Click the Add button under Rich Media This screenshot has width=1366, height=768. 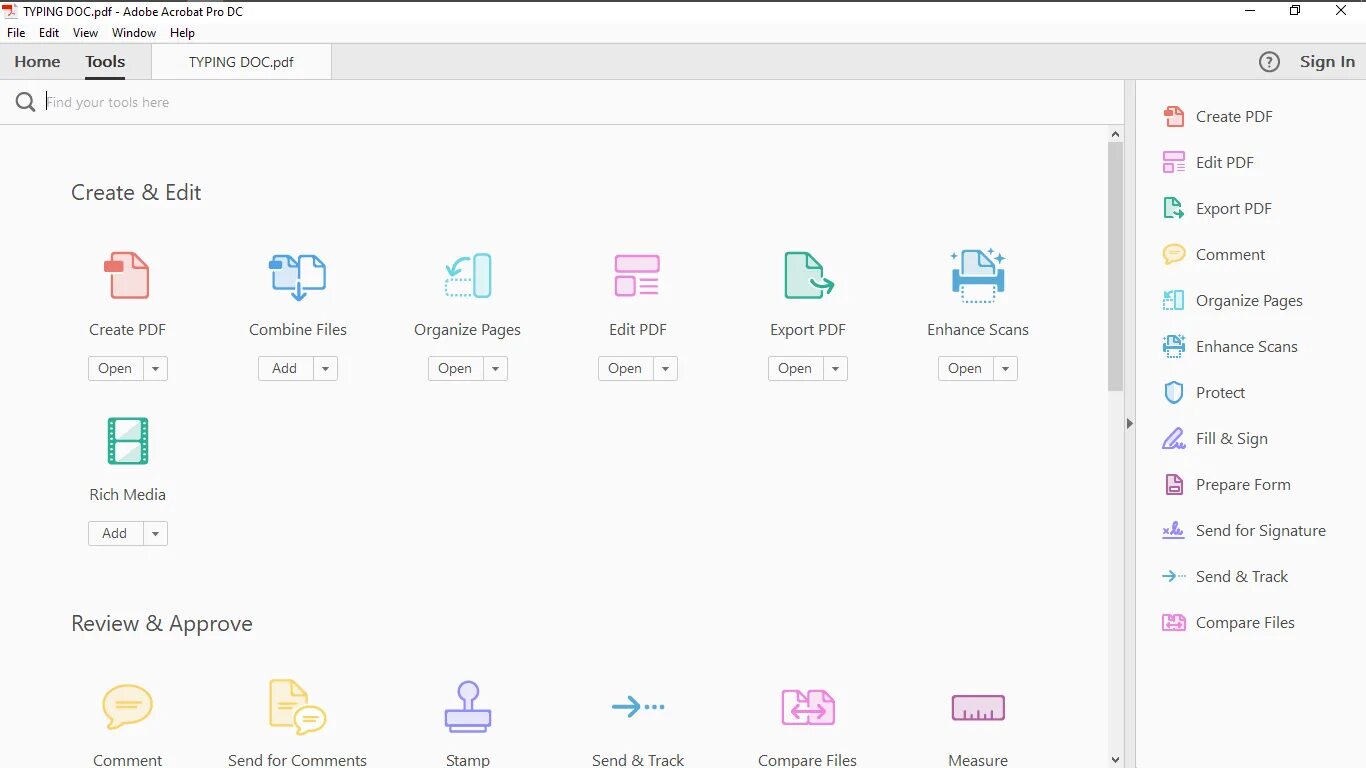pyautogui.click(x=115, y=534)
